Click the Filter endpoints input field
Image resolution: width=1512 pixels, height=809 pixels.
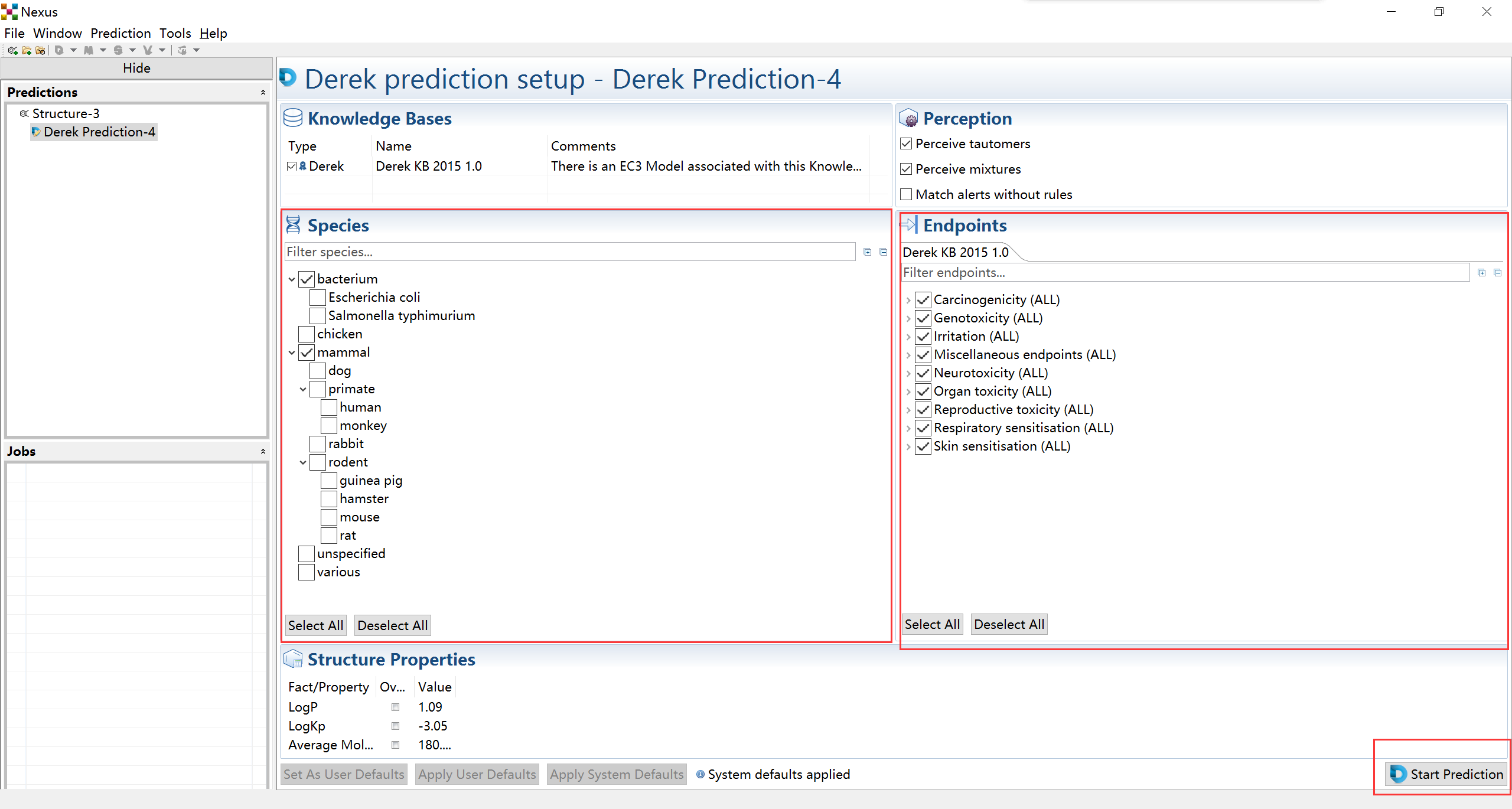(x=1185, y=272)
